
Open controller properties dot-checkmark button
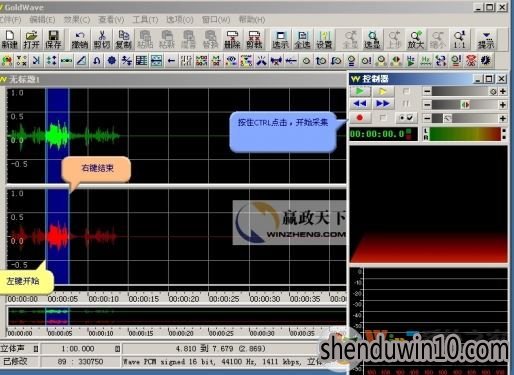pyautogui.click(x=406, y=118)
